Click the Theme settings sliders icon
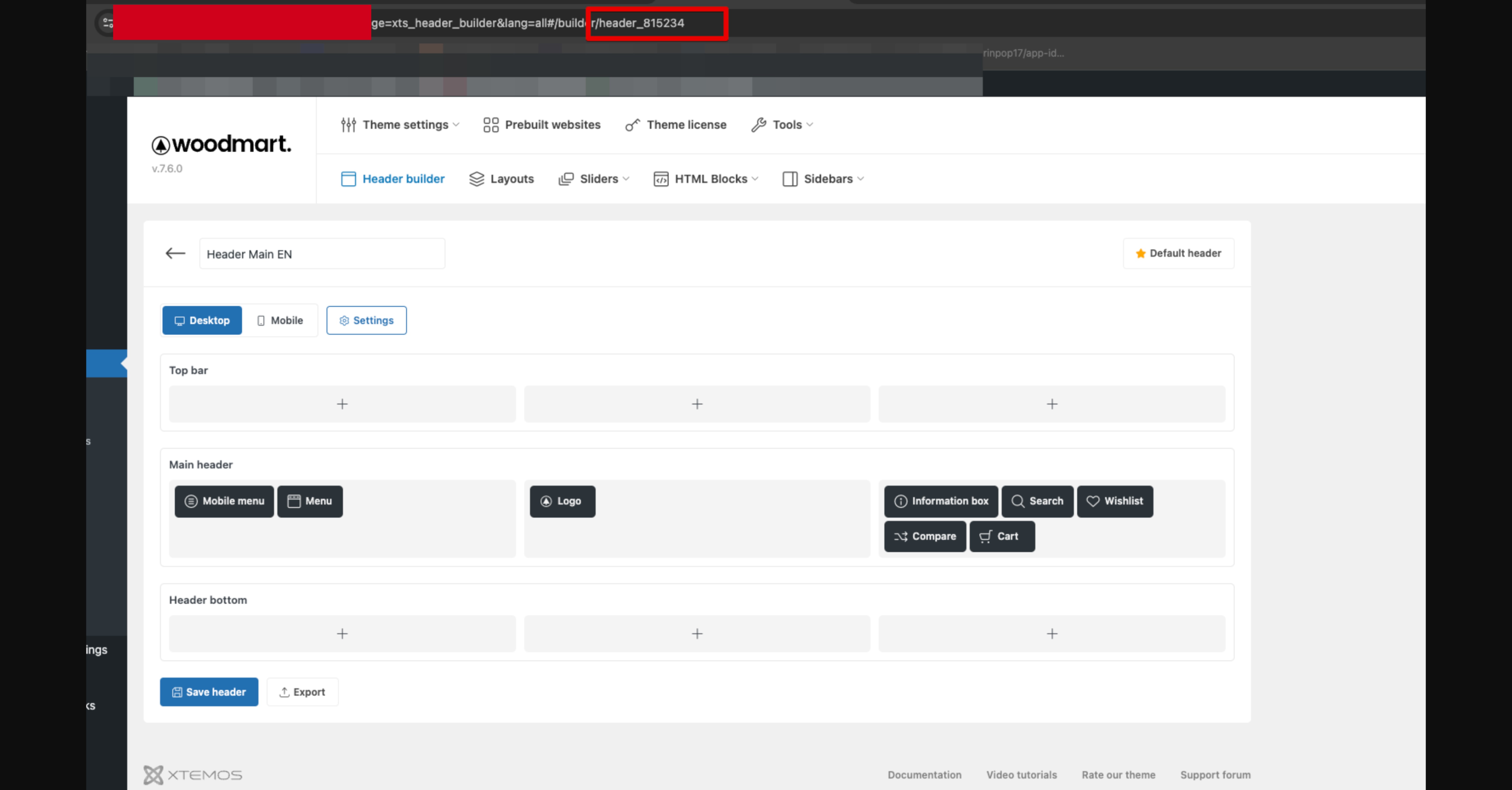The image size is (1512, 790). (349, 125)
